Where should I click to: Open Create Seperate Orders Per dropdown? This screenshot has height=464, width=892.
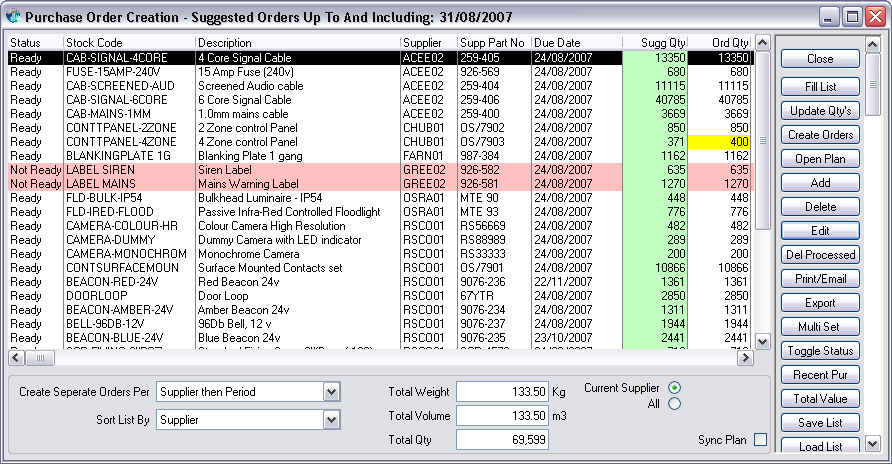(331, 392)
